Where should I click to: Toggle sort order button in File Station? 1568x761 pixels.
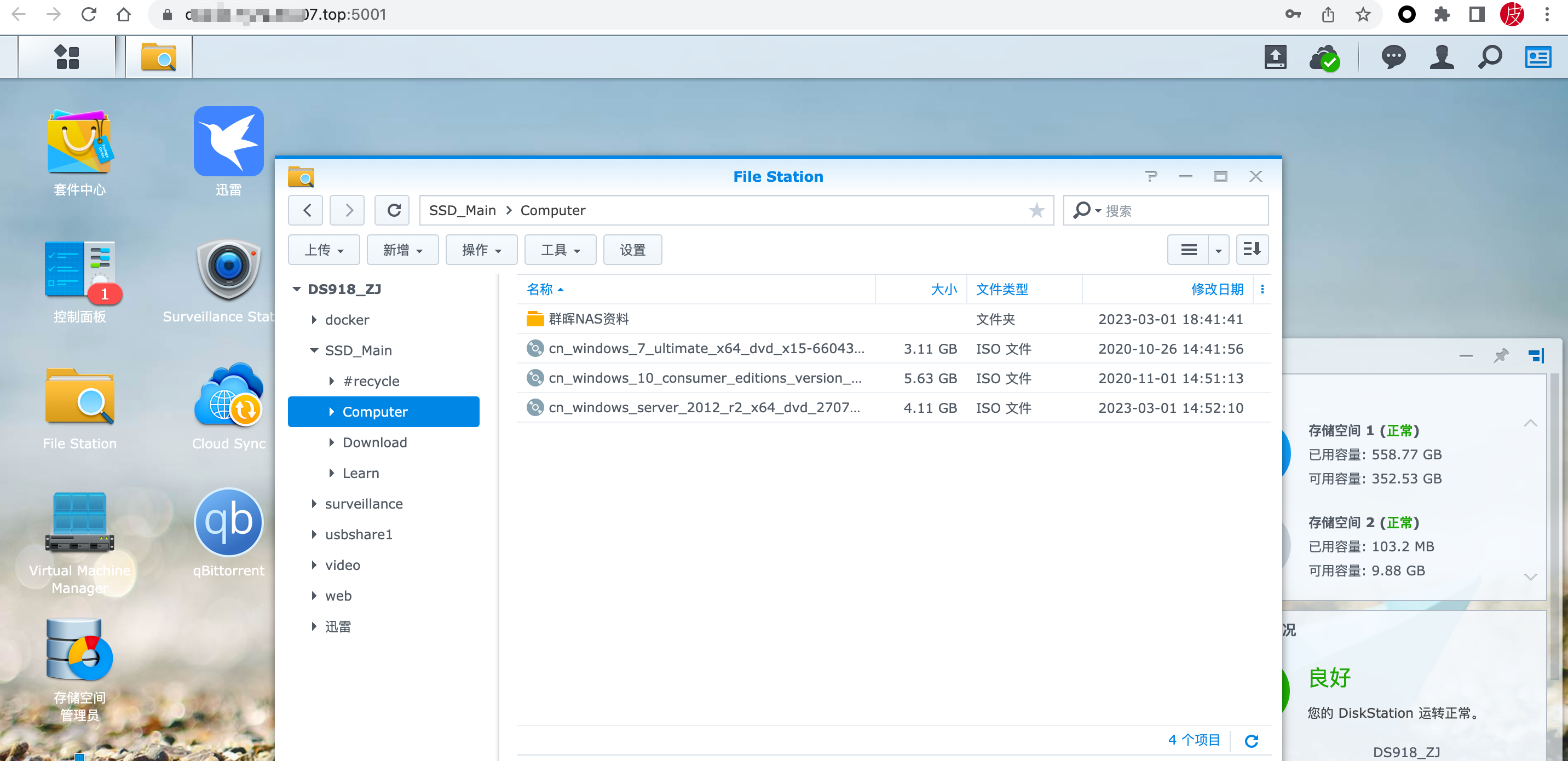tap(1252, 250)
